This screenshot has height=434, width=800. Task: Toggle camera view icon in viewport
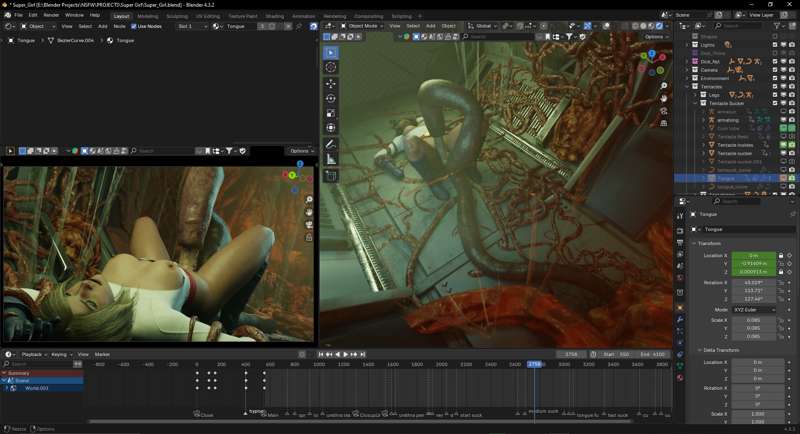[663, 111]
